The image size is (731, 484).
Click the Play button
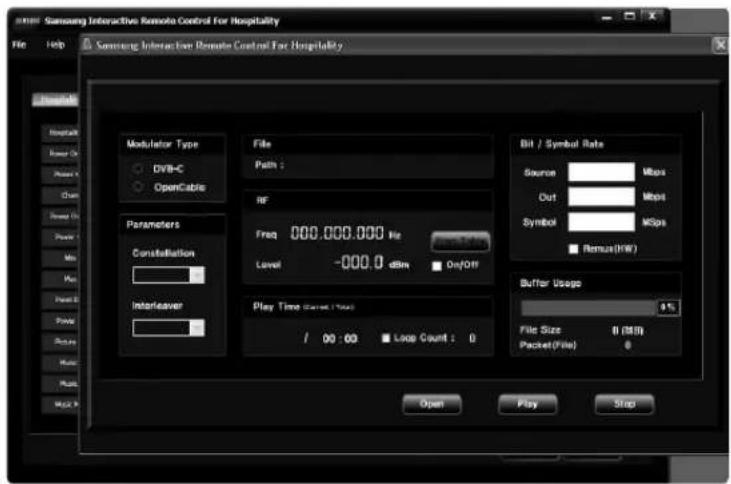[x=527, y=404]
